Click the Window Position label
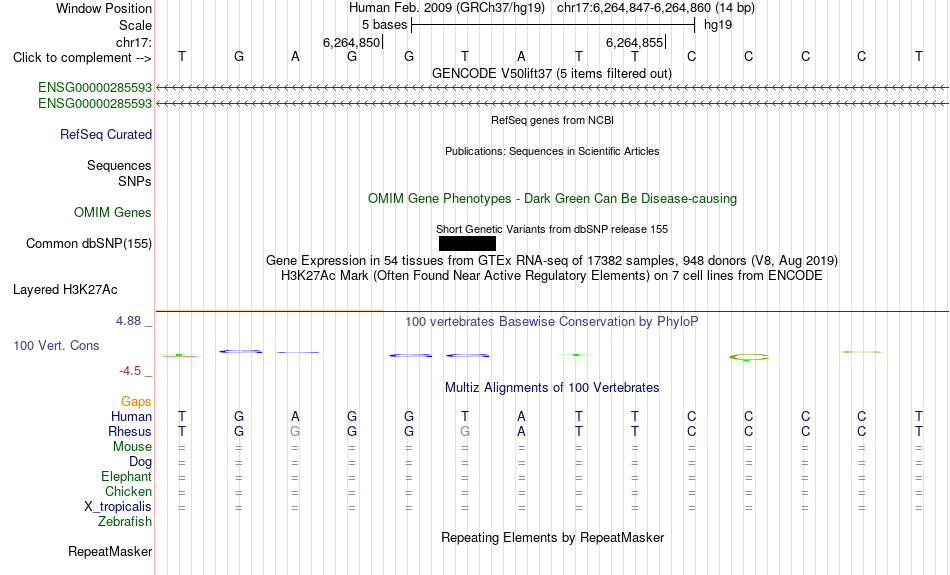Viewport: 950px width, 575px height. (104, 8)
